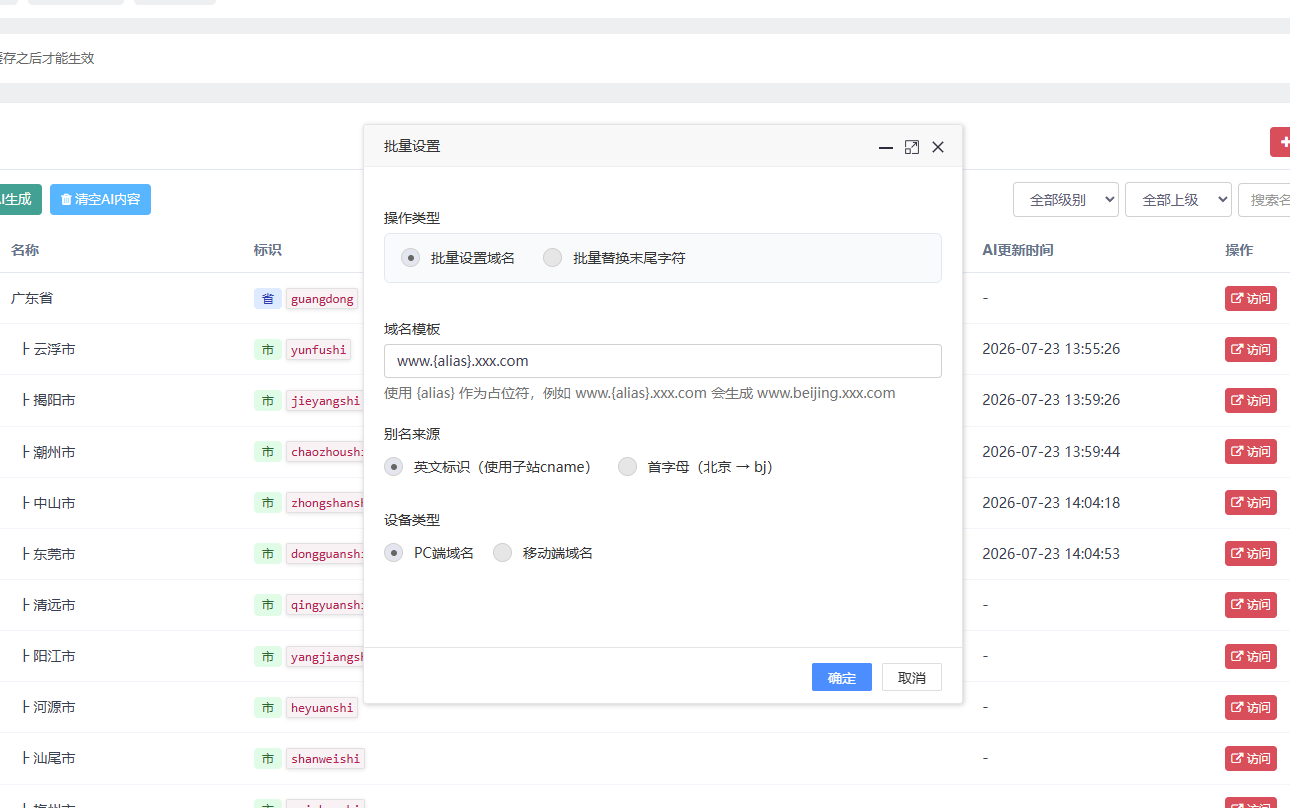Click the 市 badge in 云浮市 row
The image size is (1290, 808).
click(x=268, y=349)
